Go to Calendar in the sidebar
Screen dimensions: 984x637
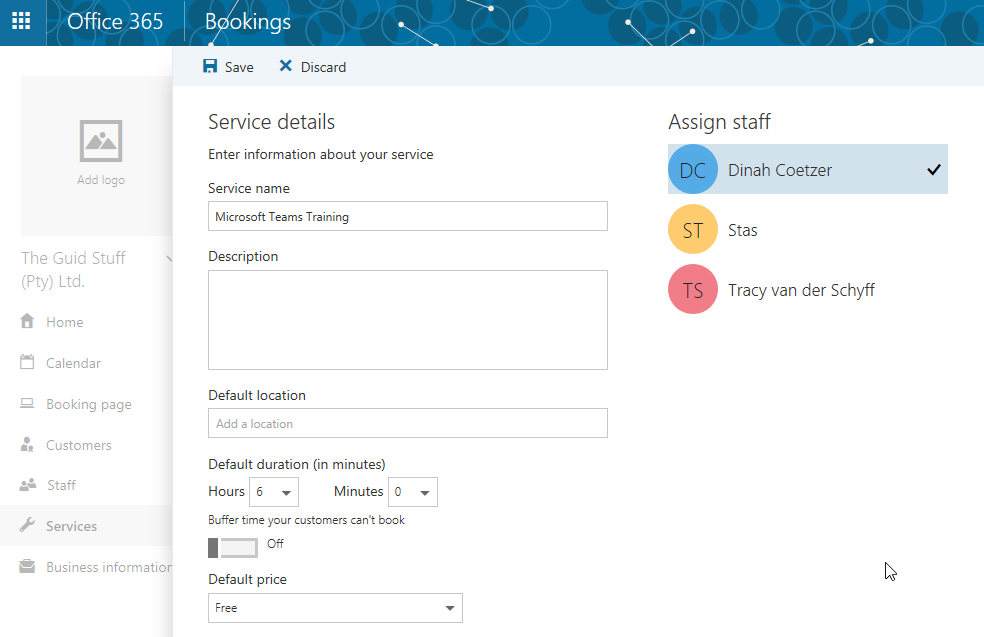tap(73, 363)
